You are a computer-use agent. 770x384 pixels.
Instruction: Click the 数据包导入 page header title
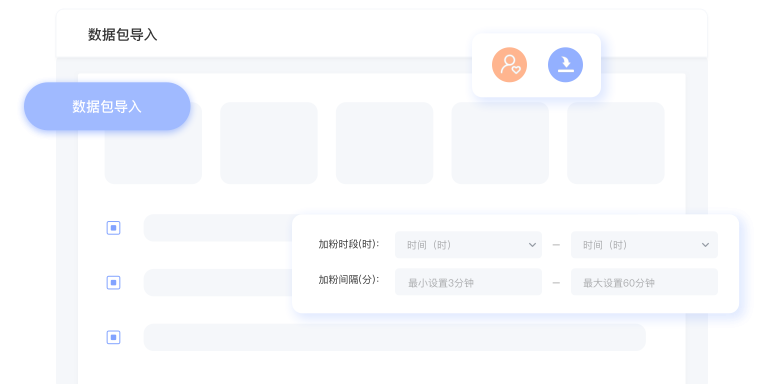coord(123,35)
